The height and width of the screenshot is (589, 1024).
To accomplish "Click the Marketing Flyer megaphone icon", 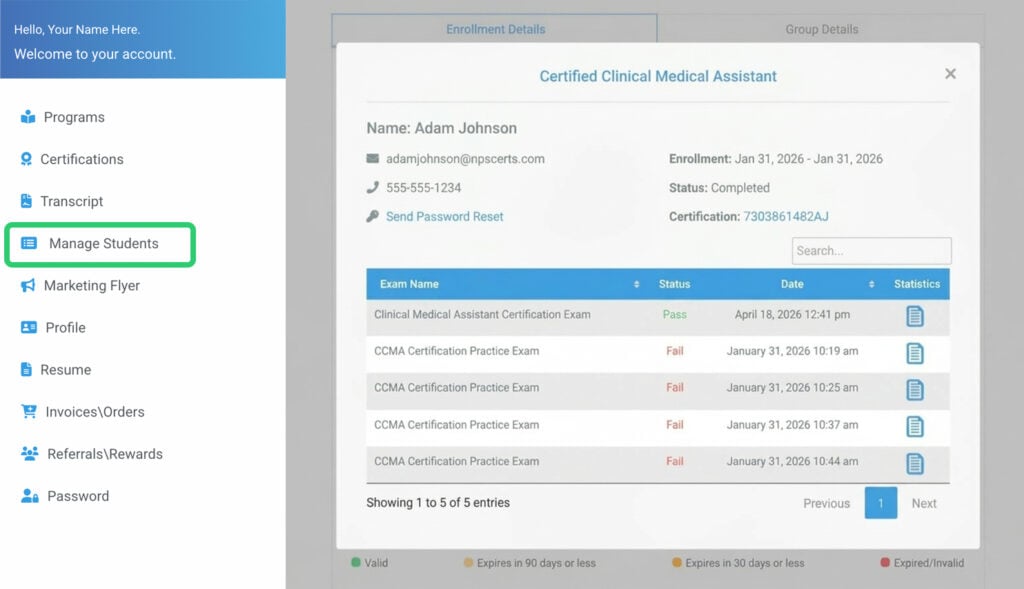I will click(28, 285).
